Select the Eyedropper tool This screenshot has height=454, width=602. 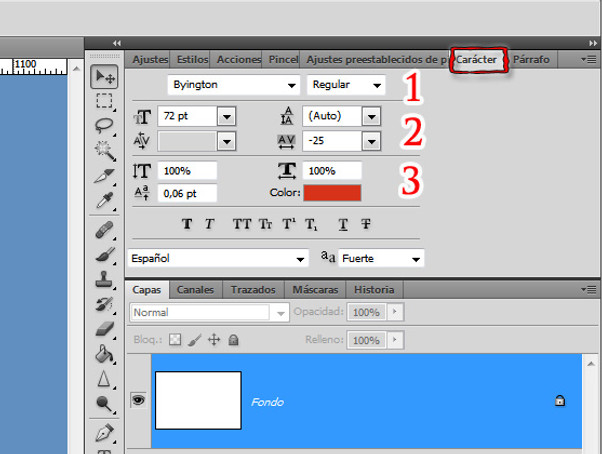coord(104,200)
